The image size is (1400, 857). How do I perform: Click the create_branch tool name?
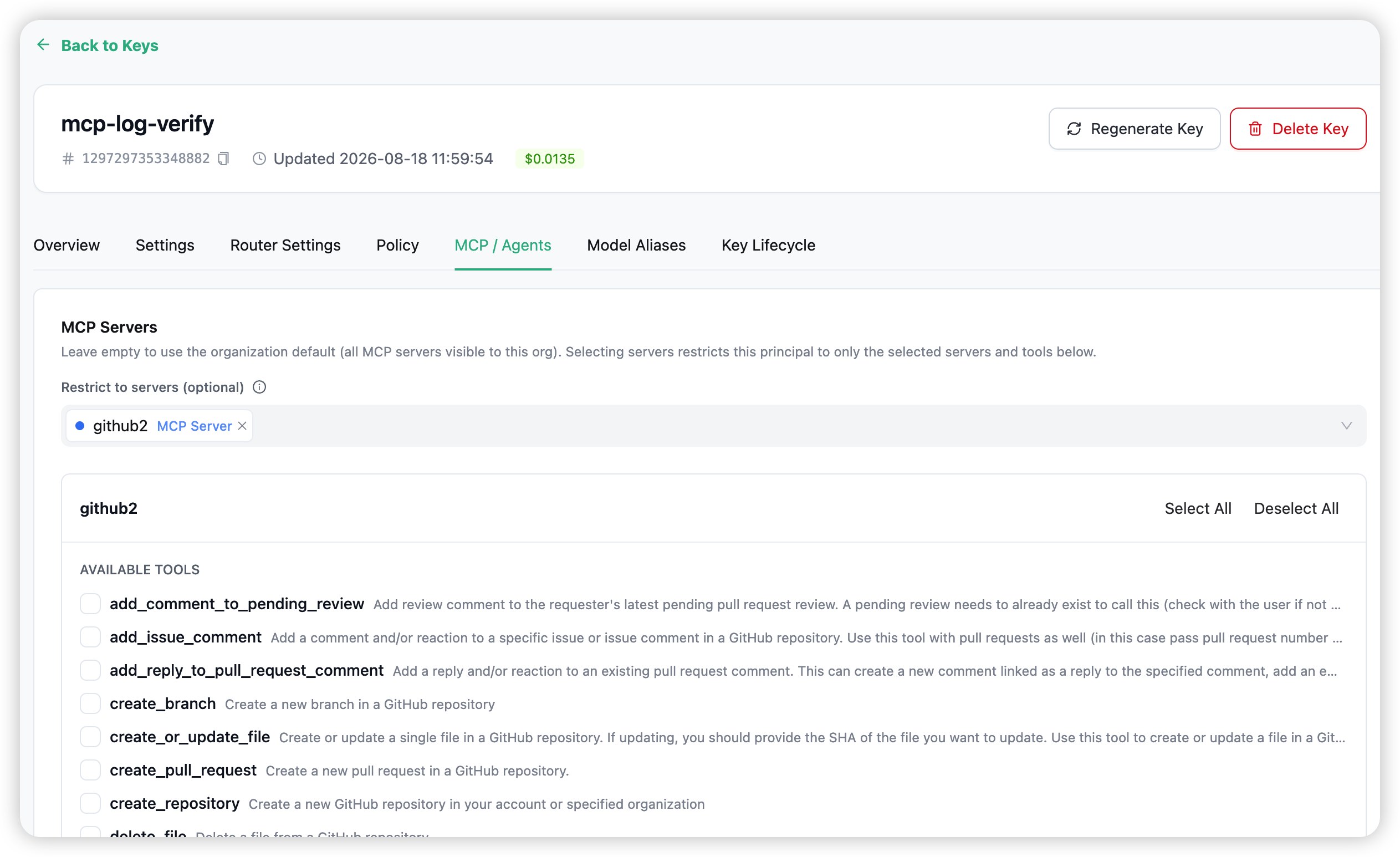(162, 703)
